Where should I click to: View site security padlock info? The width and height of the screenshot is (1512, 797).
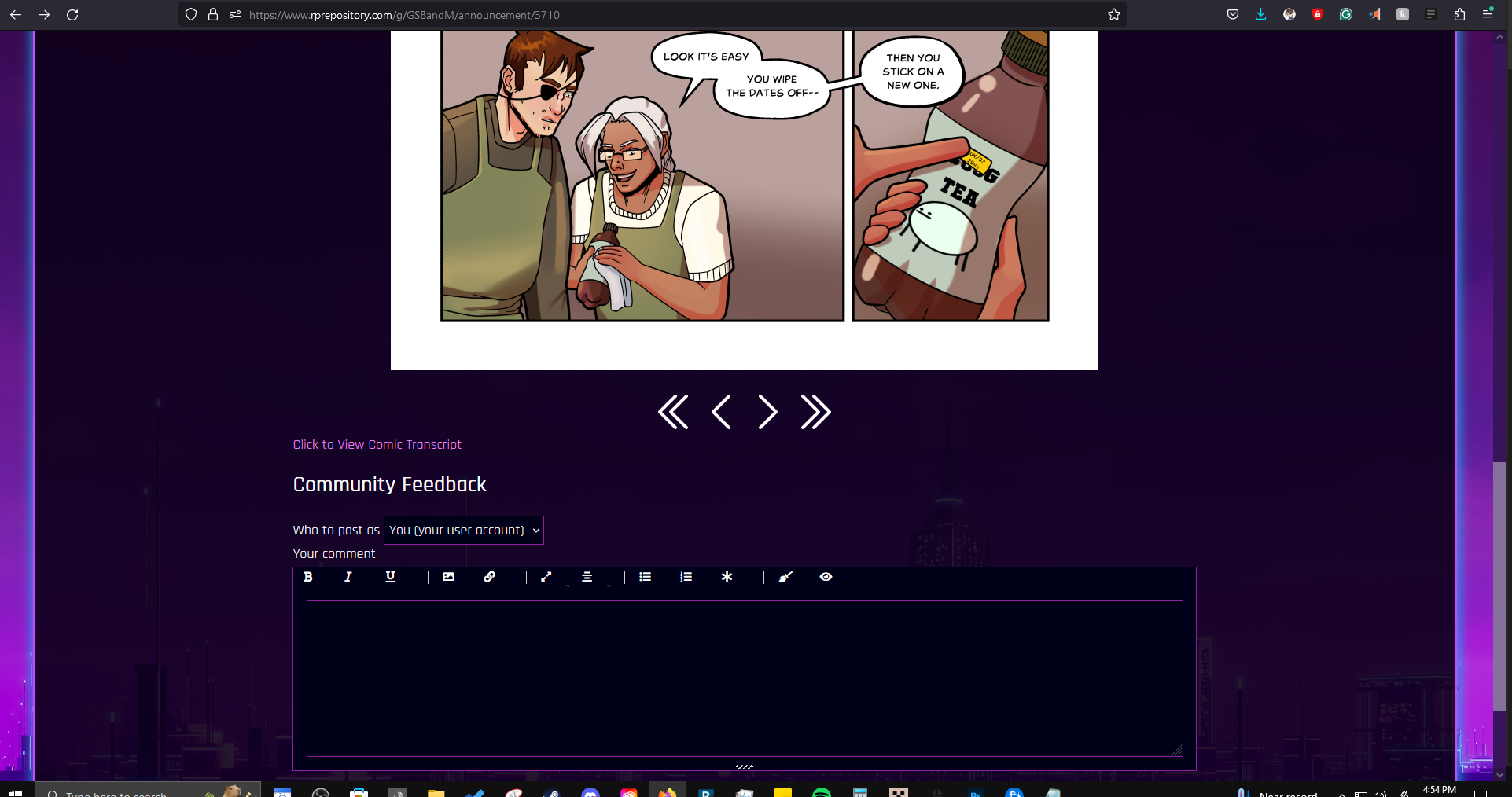pyautogui.click(x=213, y=14)
